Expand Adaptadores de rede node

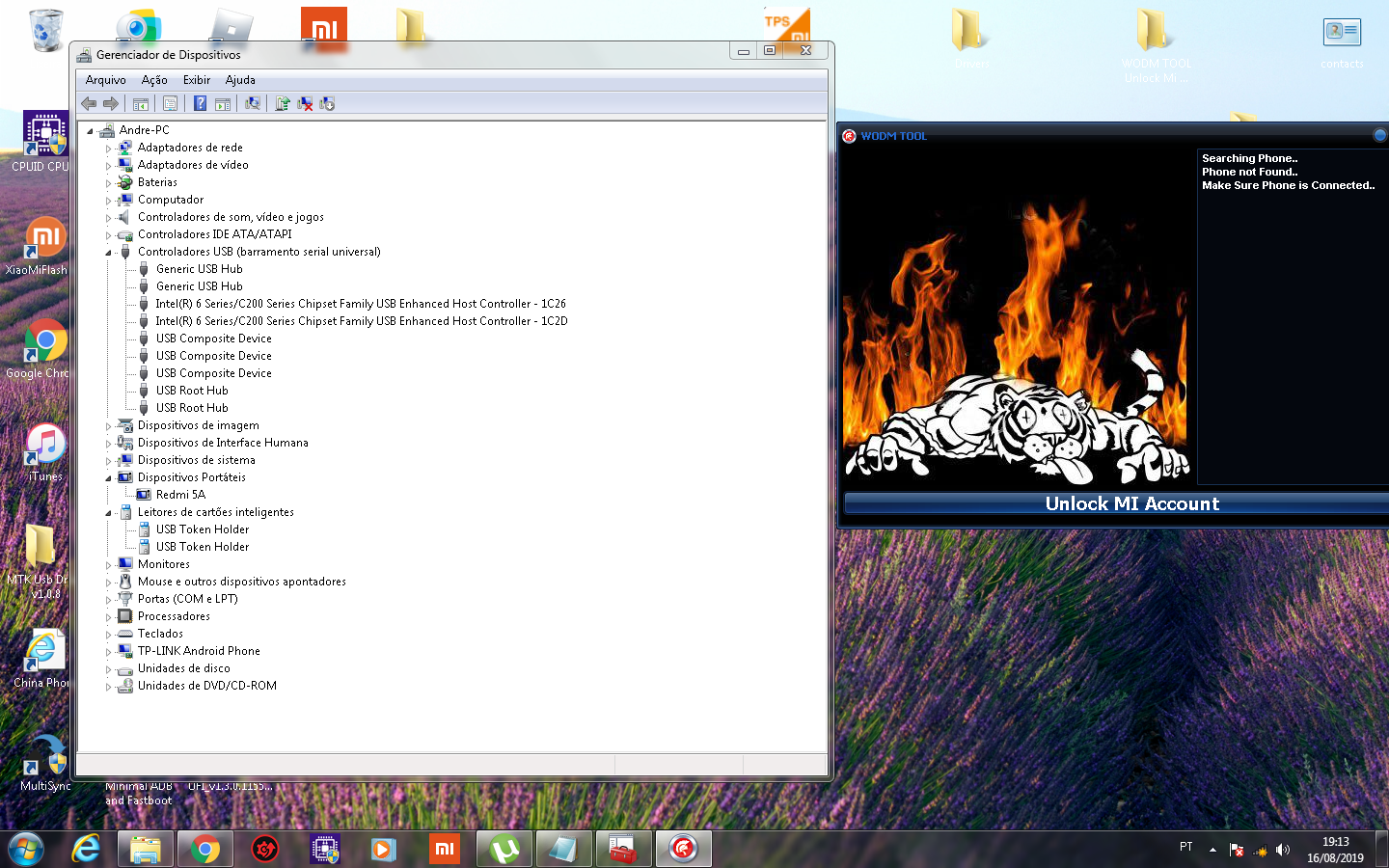108,149
